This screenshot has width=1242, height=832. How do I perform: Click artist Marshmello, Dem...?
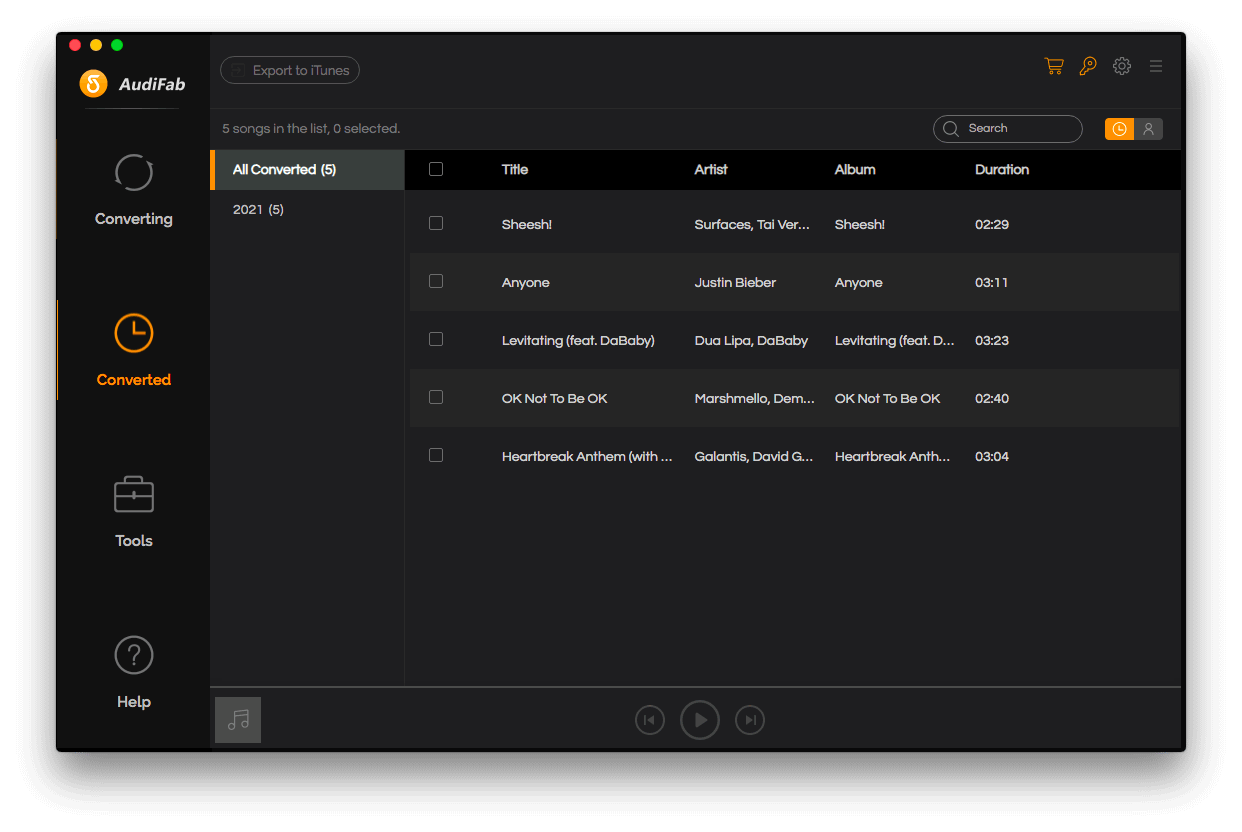pos(754,399)
